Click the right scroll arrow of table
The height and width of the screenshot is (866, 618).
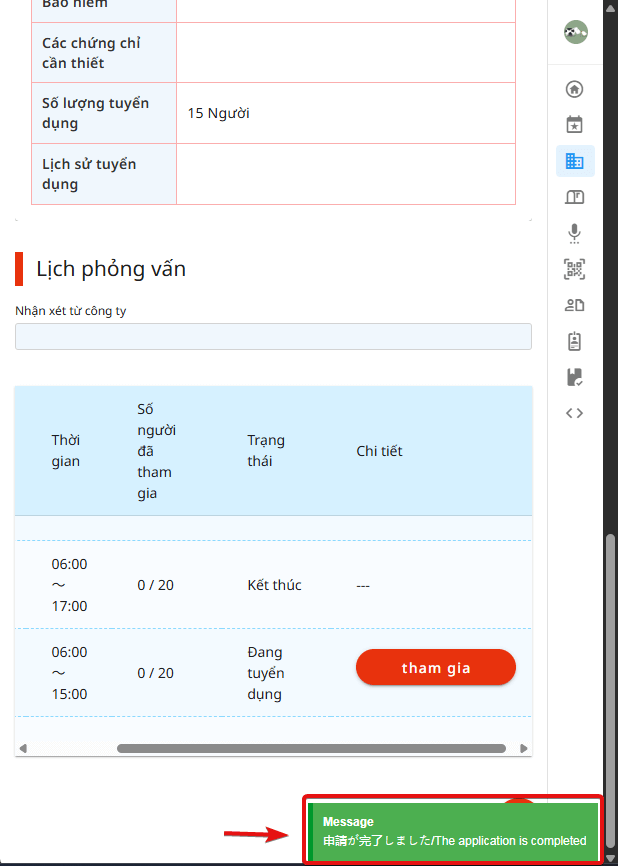(x=524, y=748)
